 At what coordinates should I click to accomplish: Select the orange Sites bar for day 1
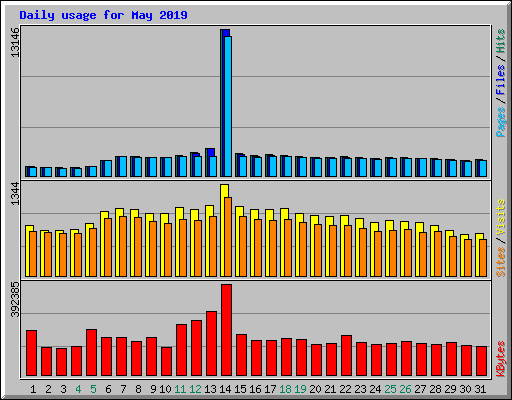[33, 254]
